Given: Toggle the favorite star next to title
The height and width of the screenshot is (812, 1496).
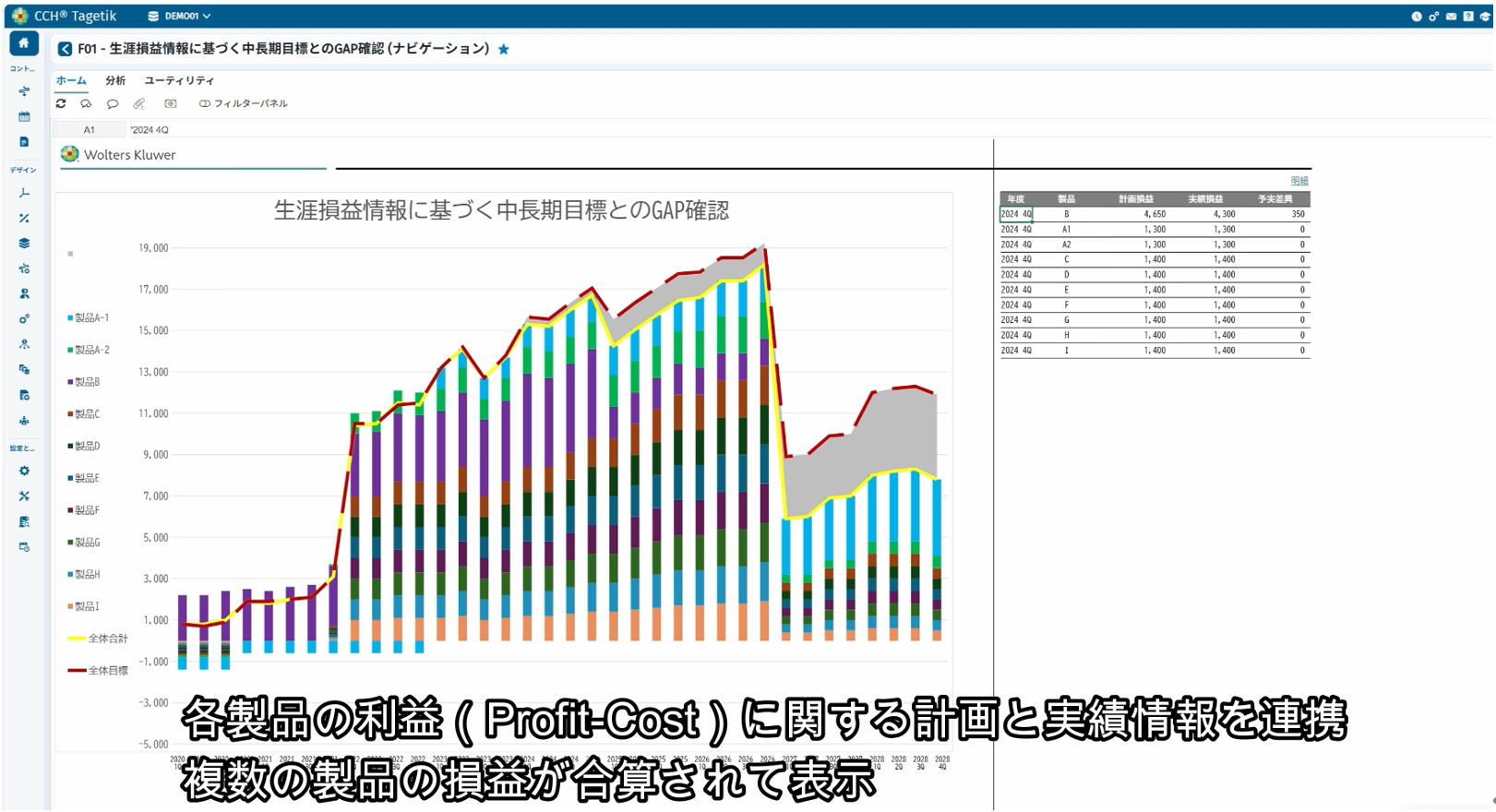Looking at the screenshot, I should pos(504,50).
